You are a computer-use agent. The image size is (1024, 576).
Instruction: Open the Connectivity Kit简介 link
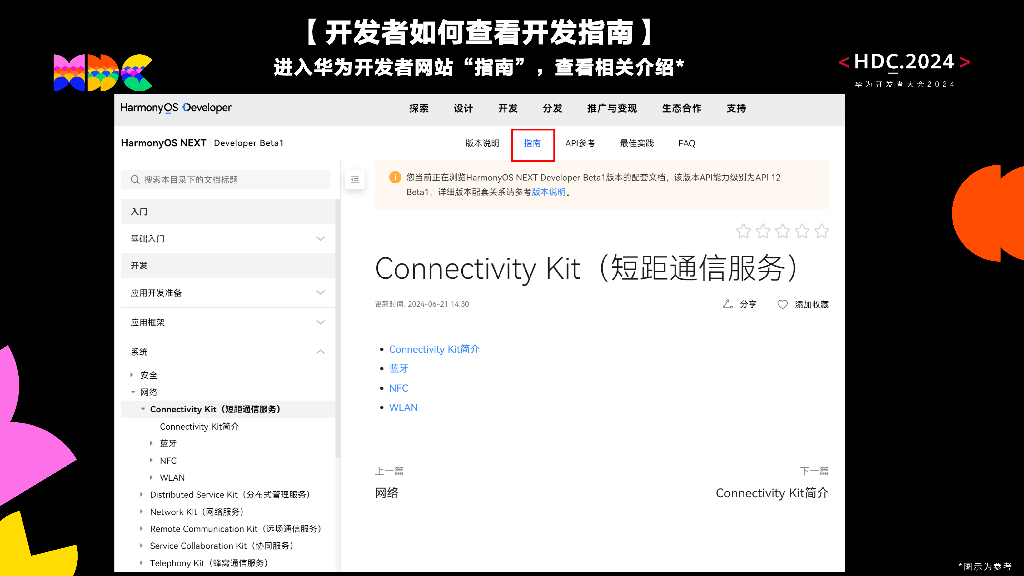(x=434, y=349)
